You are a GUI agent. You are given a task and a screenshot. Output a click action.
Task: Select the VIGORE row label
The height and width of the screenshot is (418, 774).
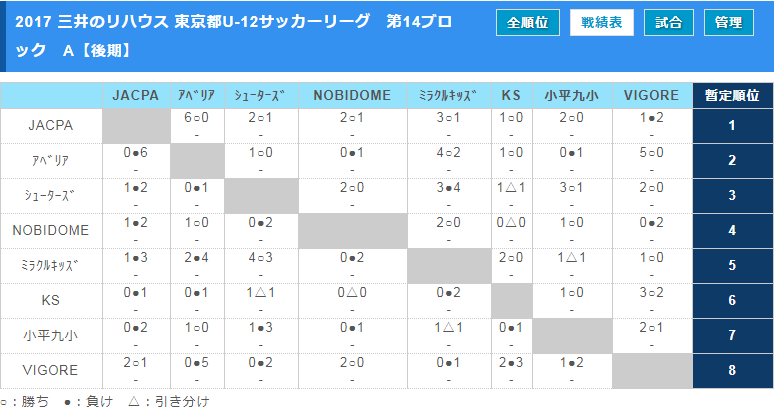(x=51, y=370)
